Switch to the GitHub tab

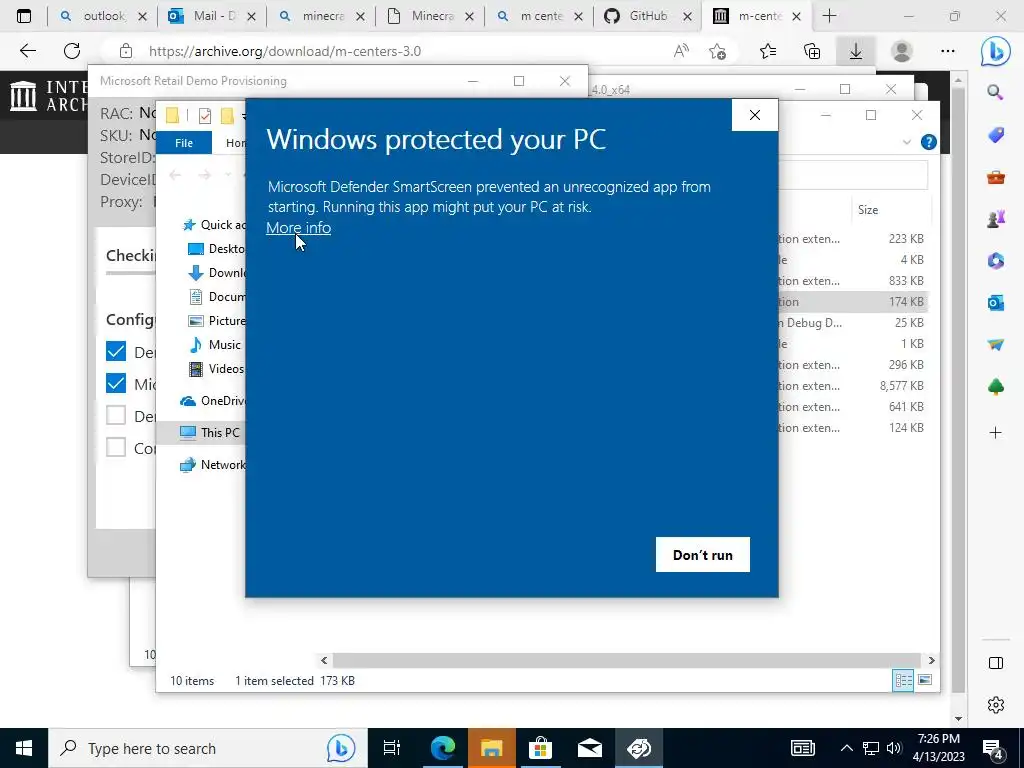[x=648, y=16]
